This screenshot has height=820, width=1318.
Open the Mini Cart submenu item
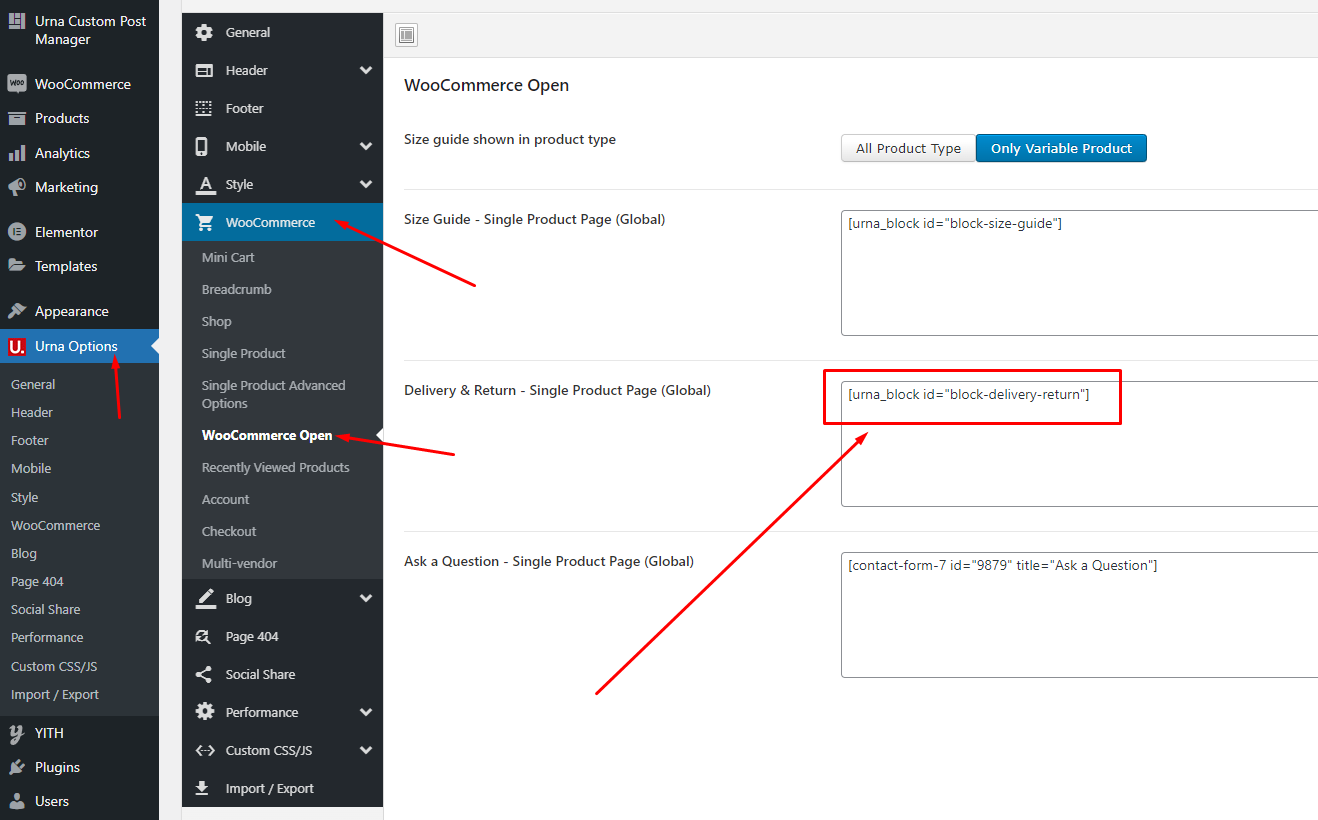(228, 257)
